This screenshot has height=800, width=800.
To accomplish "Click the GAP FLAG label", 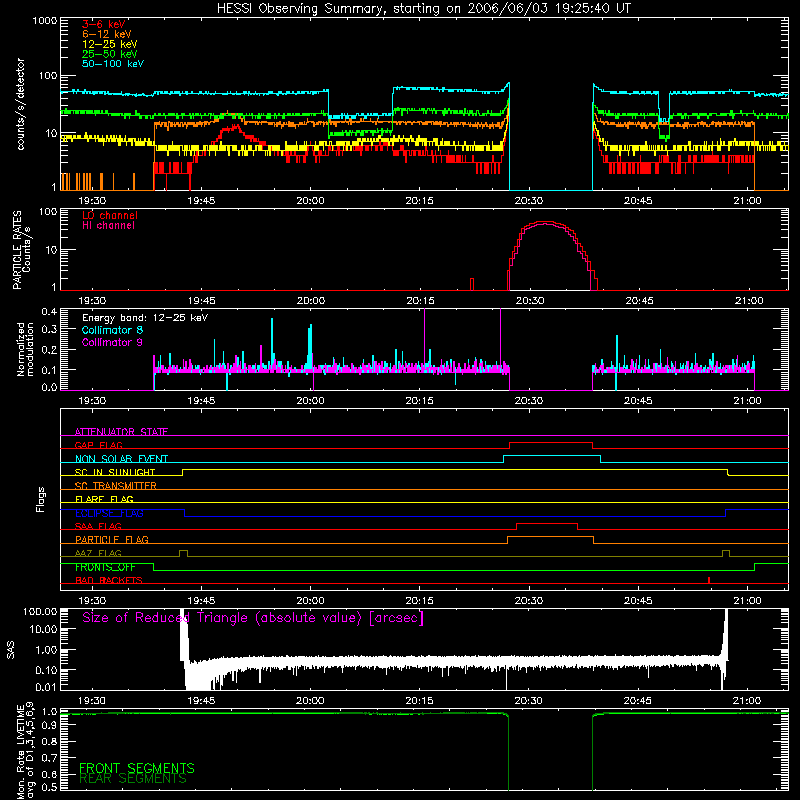I will coord(98,445).
